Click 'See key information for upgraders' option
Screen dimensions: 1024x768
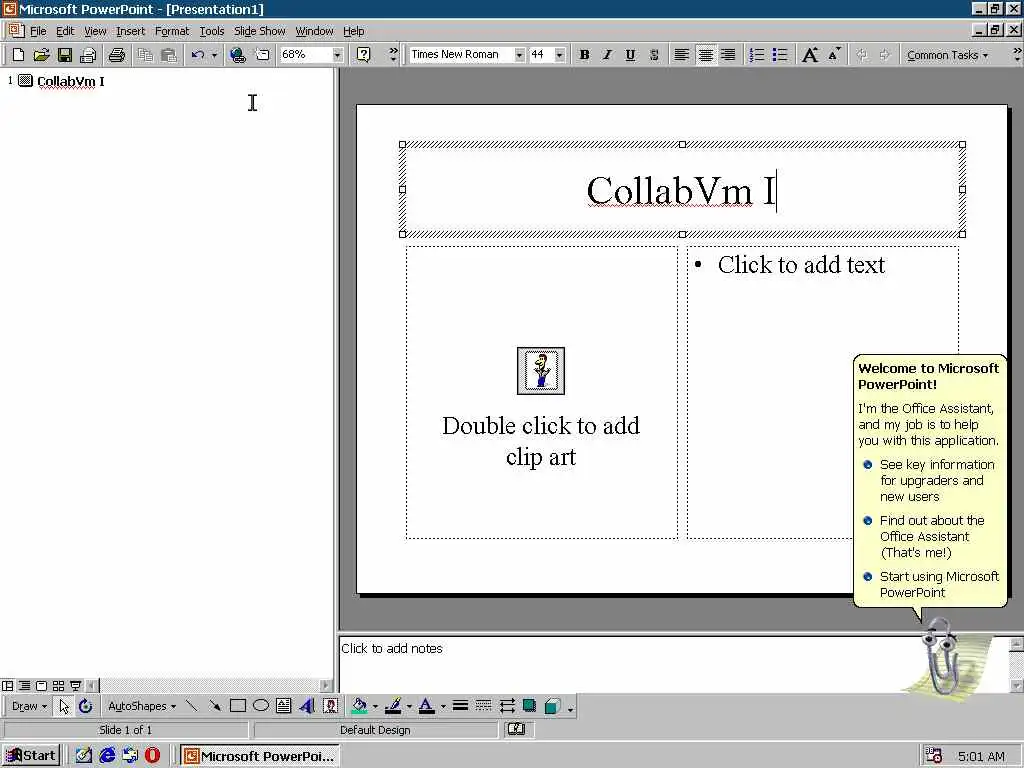click(x=930, y=480)
